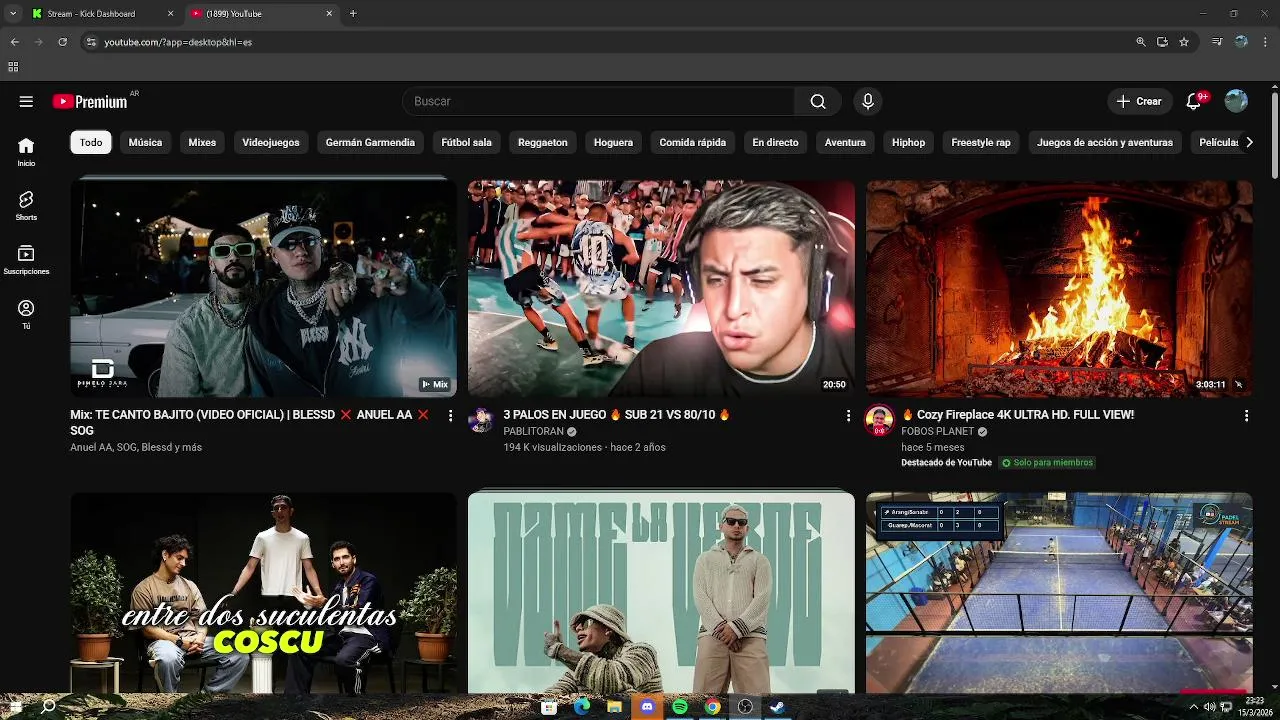Open the YouTube hamburger guide menu
Viewport: 1280px width, 720px height.
pyautogui.click(x=26, y=101)
